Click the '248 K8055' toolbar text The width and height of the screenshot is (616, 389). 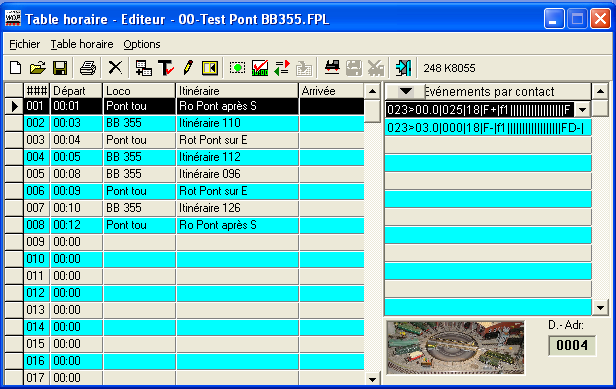tap(449, 68)
